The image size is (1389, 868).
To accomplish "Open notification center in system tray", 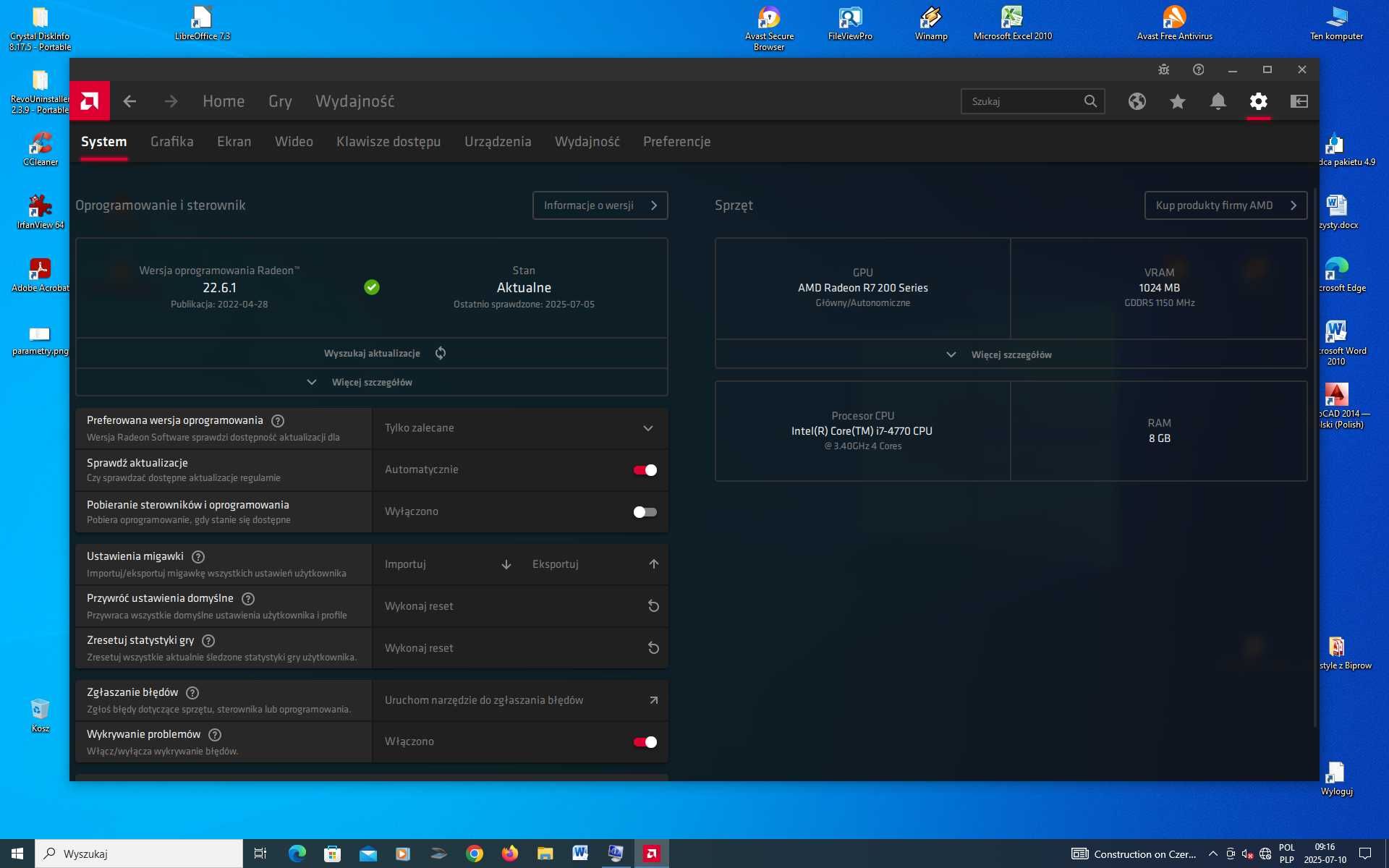I will point(1365,854).
